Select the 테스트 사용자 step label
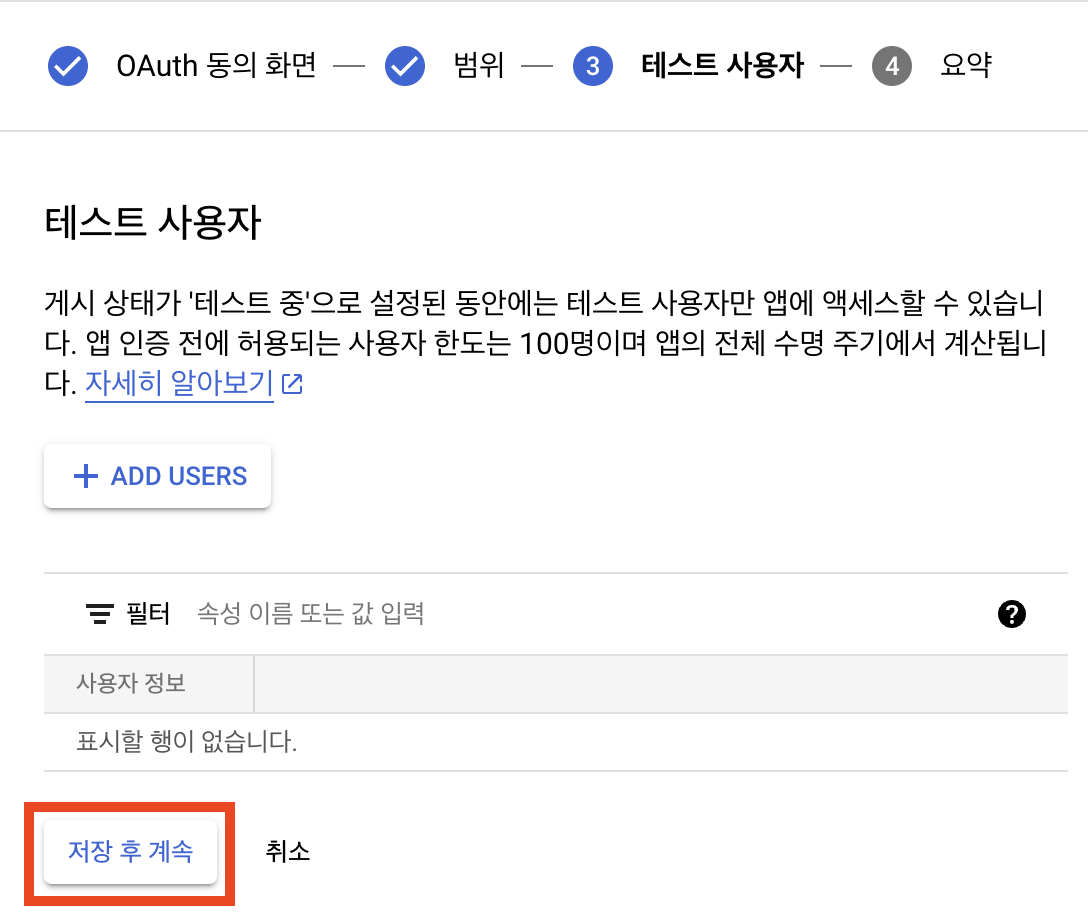1088x922 pixels. coord(722,67)
